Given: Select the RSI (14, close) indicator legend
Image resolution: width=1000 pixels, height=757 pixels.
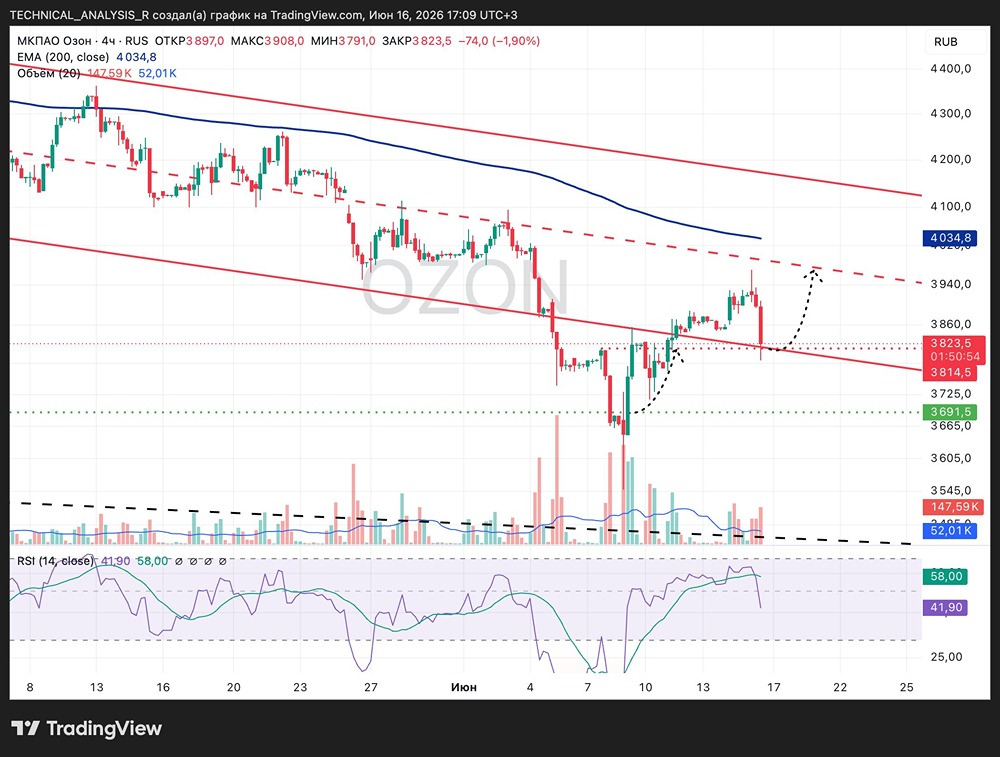Looking at the screenshot, I should [55, 561].
